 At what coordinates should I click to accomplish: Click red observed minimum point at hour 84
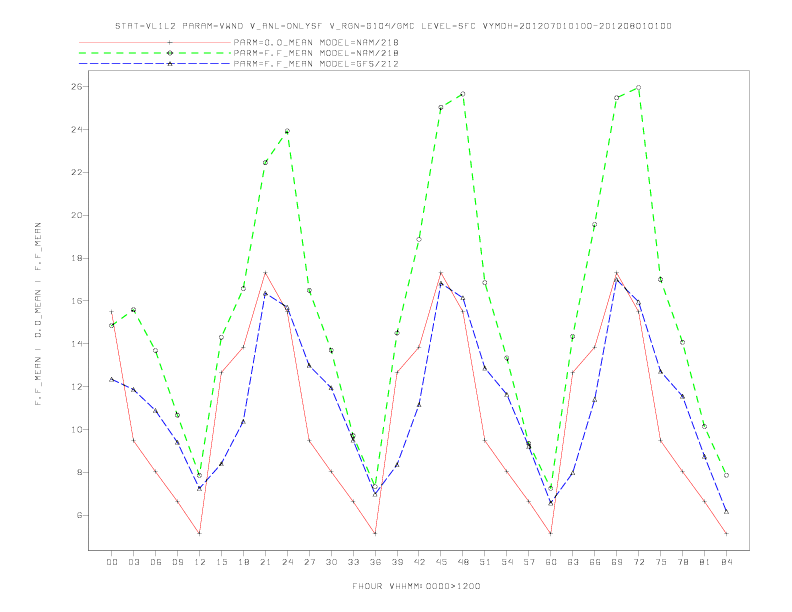726,533
